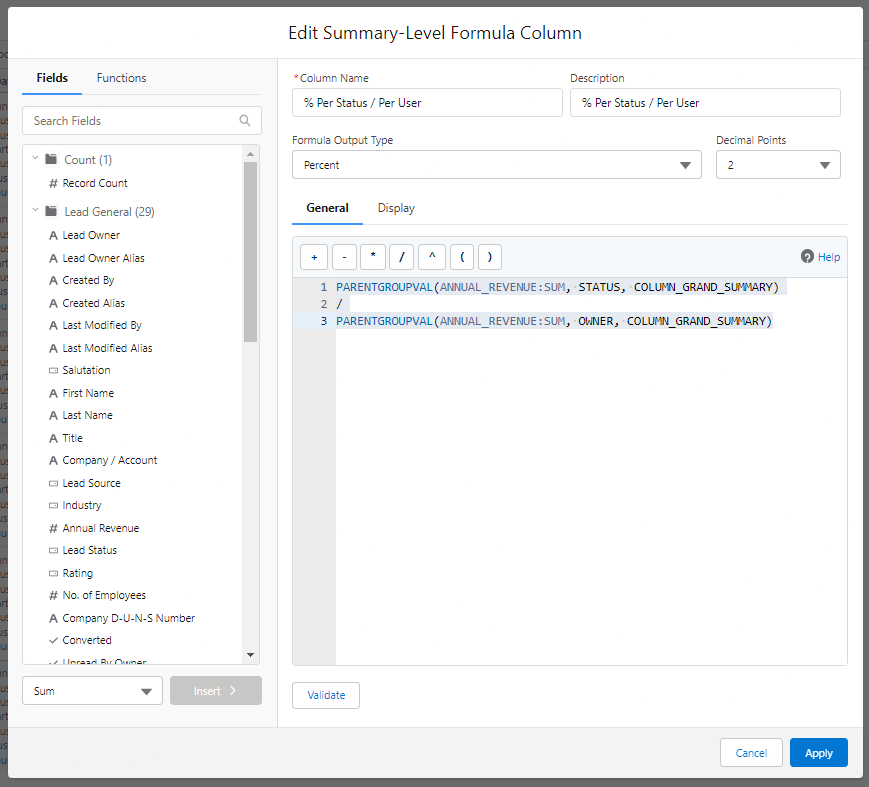Click the hash icon beside Annual Revenue
The width and height of the screenshot is (869, 787).
[x=53, y=529]
